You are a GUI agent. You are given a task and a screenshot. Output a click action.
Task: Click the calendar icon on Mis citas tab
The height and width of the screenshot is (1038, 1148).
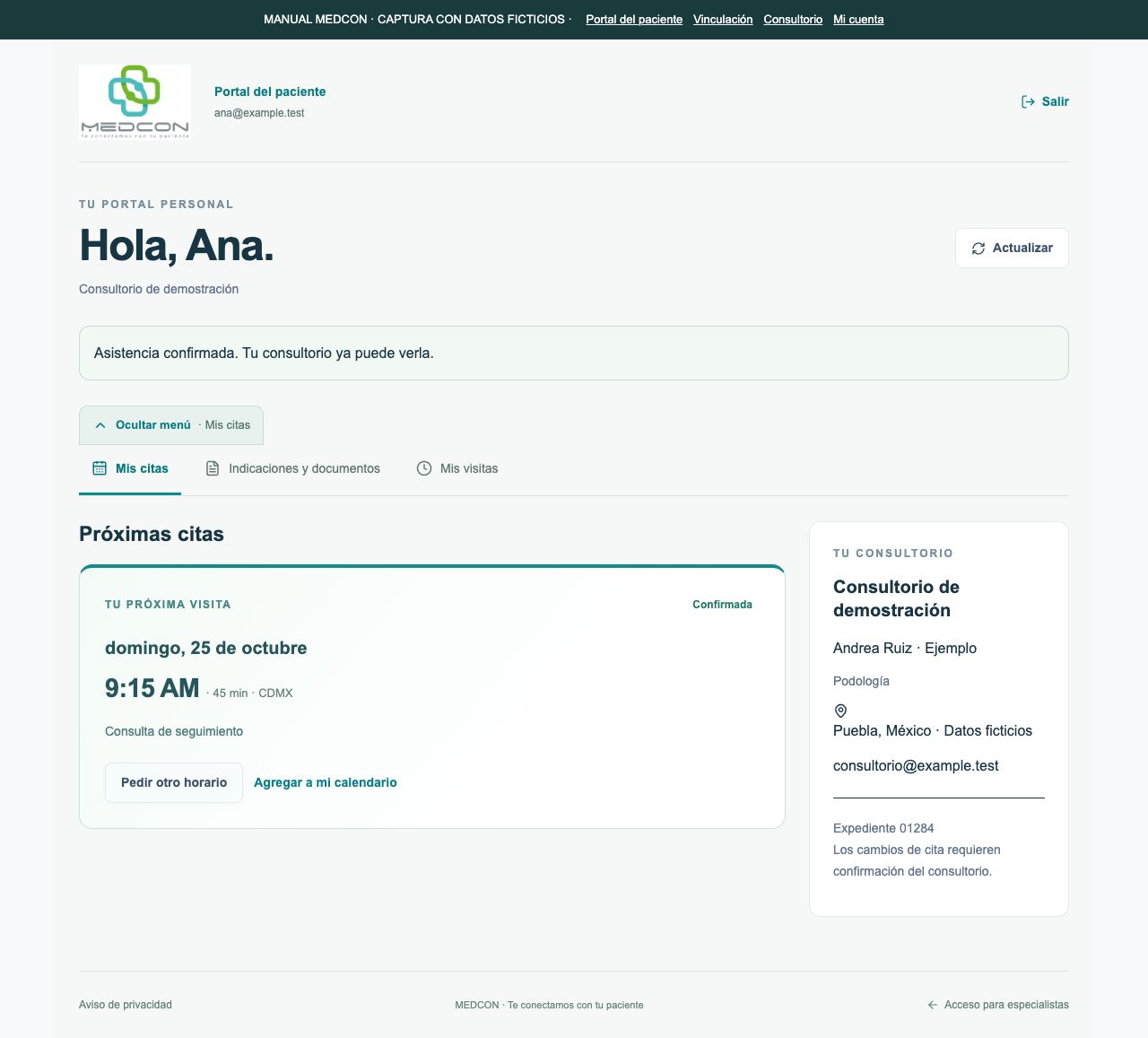(100, 468)
